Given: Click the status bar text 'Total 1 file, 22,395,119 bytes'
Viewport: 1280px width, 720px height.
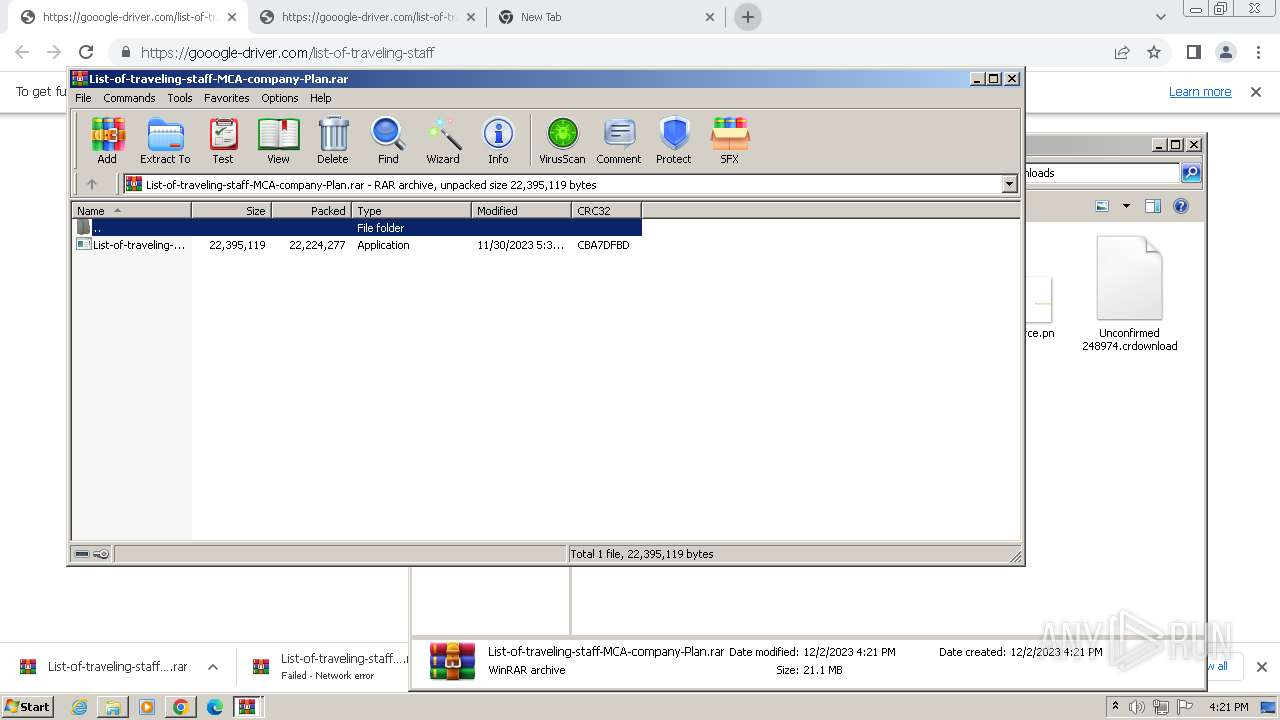Looking at the screenshot, I should [642, 554].
